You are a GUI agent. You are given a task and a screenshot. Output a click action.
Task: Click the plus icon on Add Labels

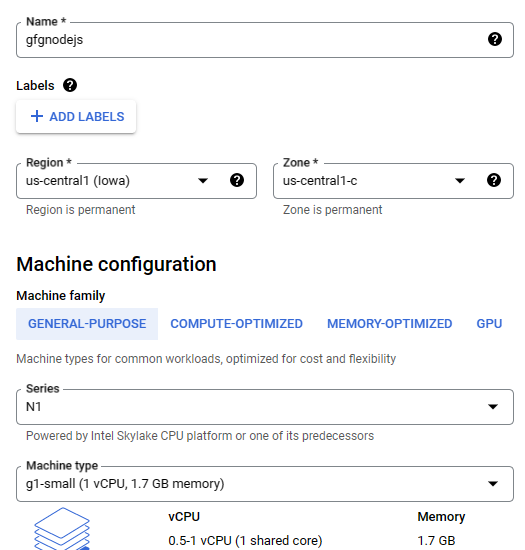point(37,116)
